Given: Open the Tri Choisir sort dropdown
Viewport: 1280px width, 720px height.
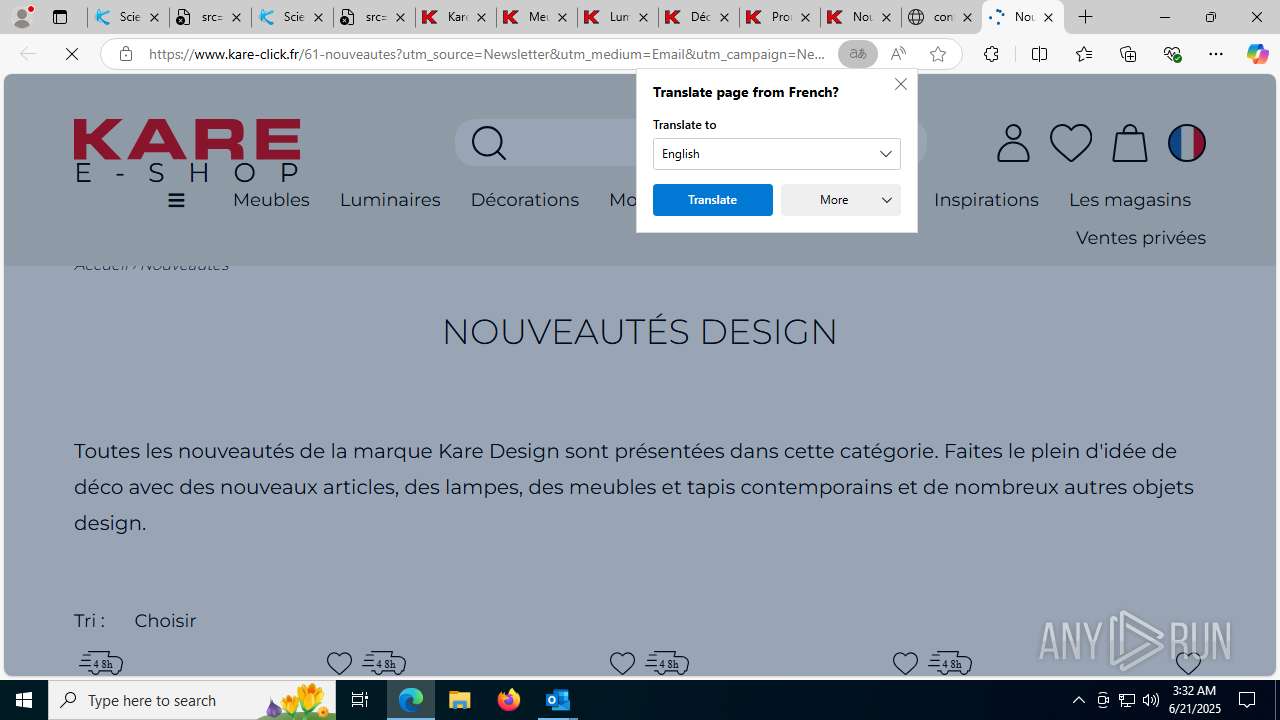Looking at the screenshot, I should 165,621.
